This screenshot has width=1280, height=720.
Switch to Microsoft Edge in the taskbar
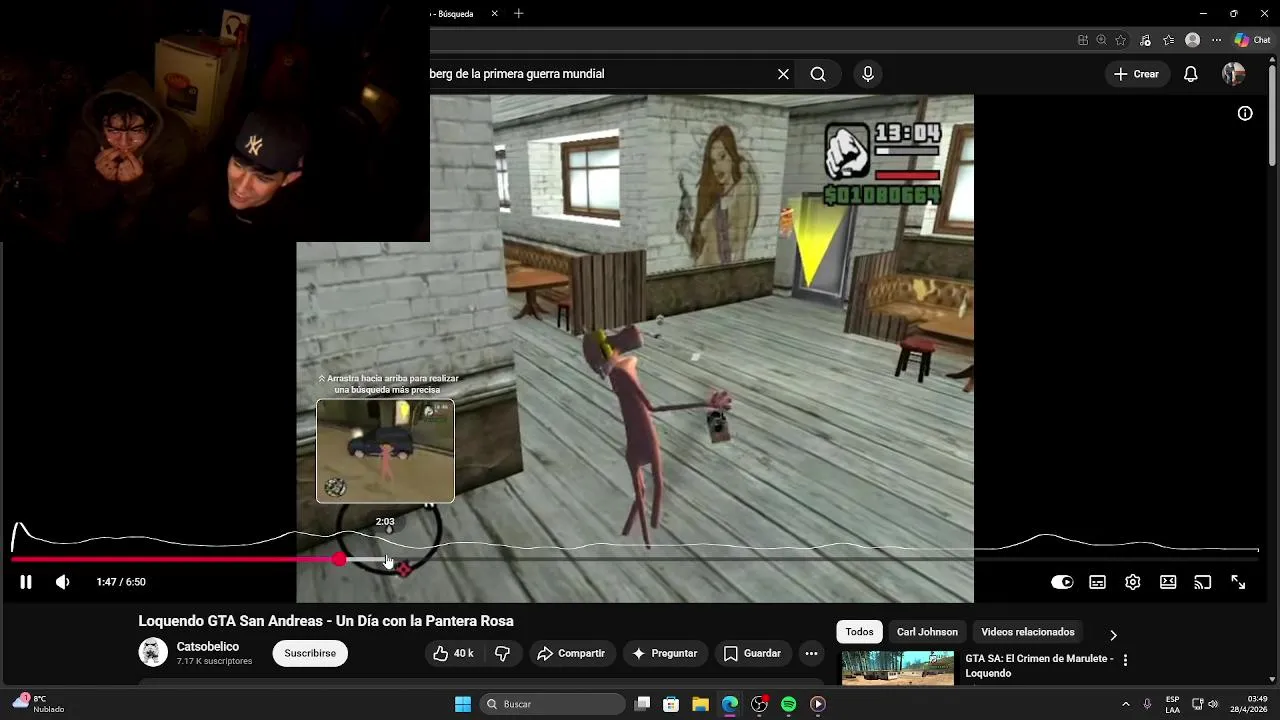[730, 704]
